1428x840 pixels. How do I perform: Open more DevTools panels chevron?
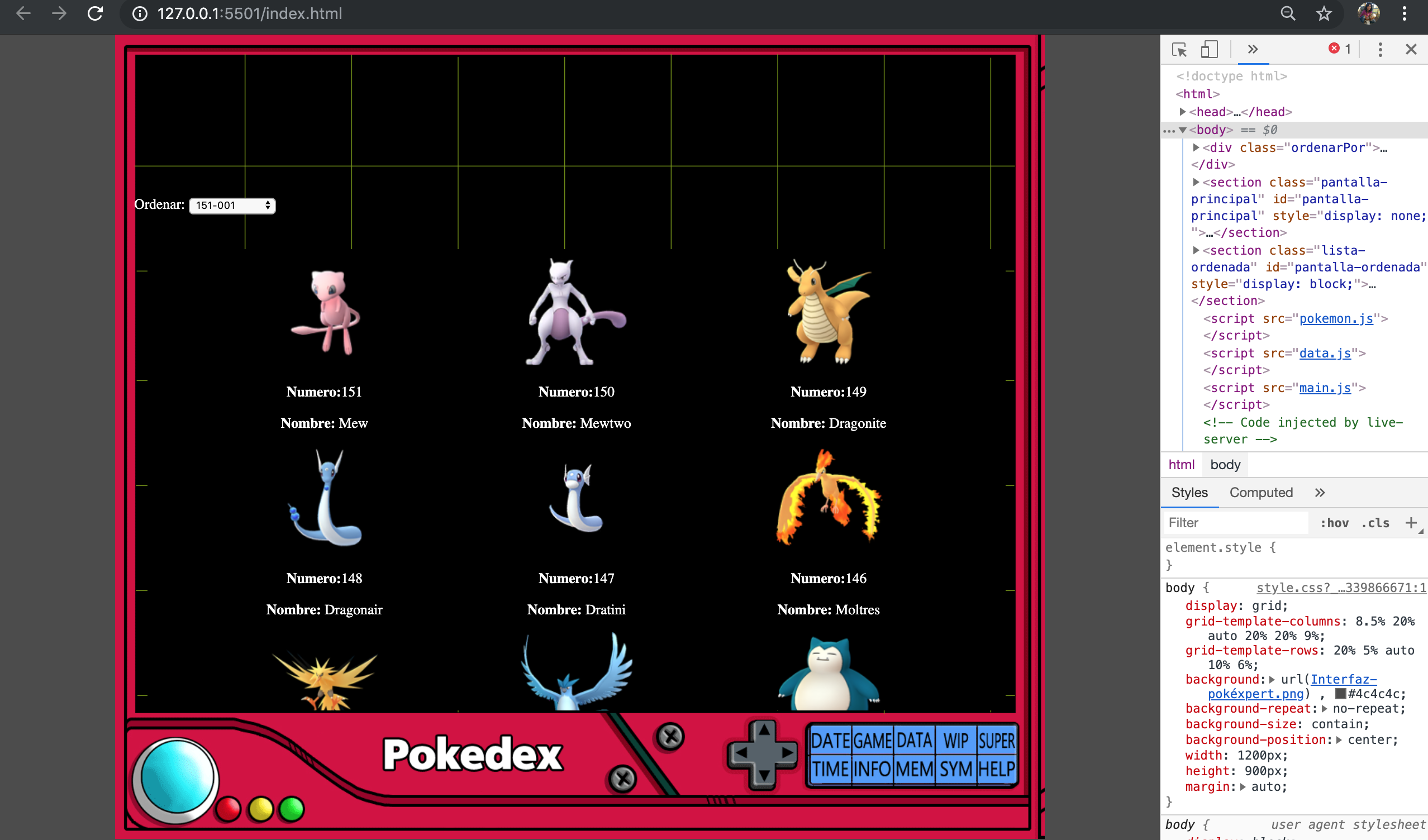pyautogui.click(x=1253, y=50)
